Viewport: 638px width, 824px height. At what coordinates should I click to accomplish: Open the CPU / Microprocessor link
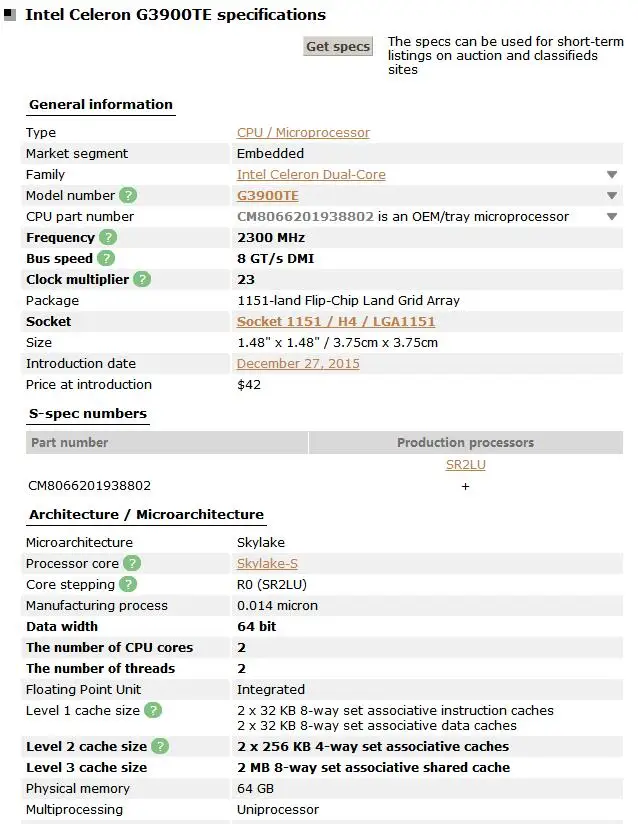pyautogui.click(x=303, y=133)
